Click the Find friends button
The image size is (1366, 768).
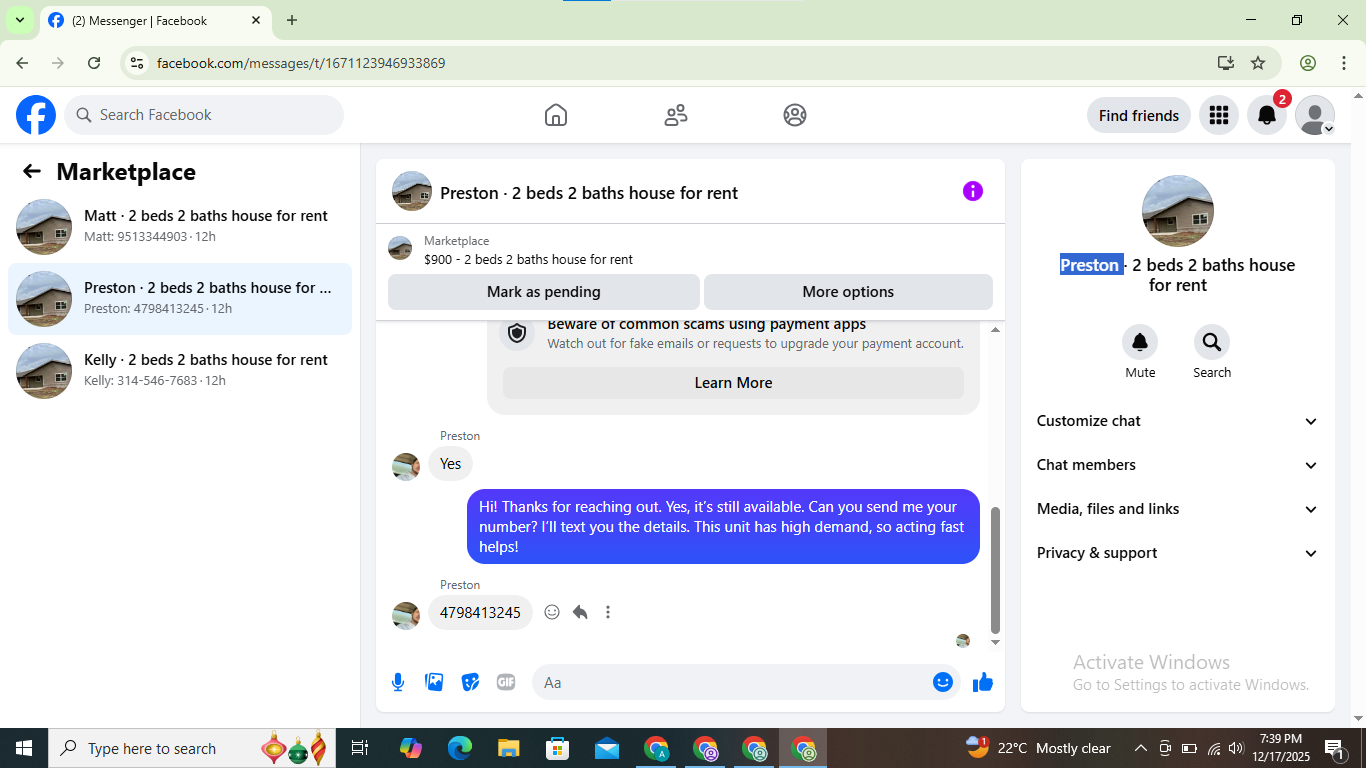coord(1139,115)
